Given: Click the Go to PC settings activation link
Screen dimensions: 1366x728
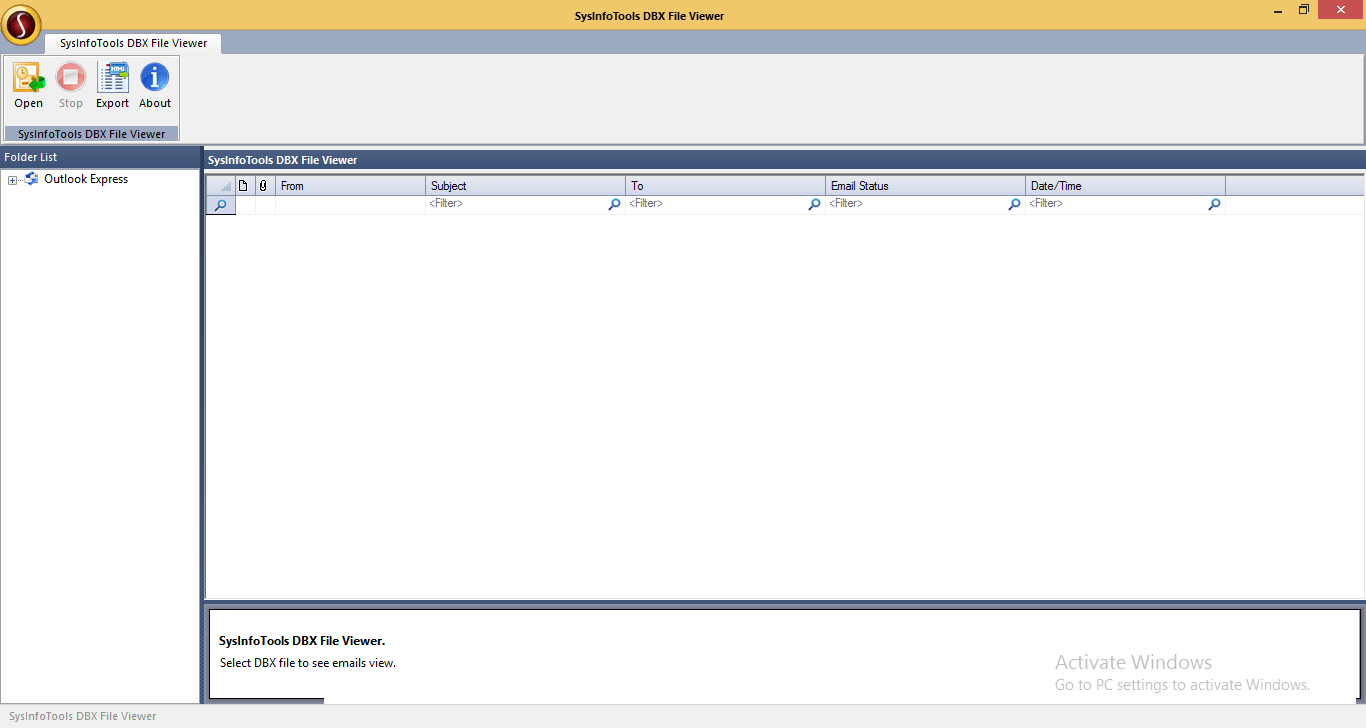Looking at the screenshot, I should click(x=1182, y=684).
